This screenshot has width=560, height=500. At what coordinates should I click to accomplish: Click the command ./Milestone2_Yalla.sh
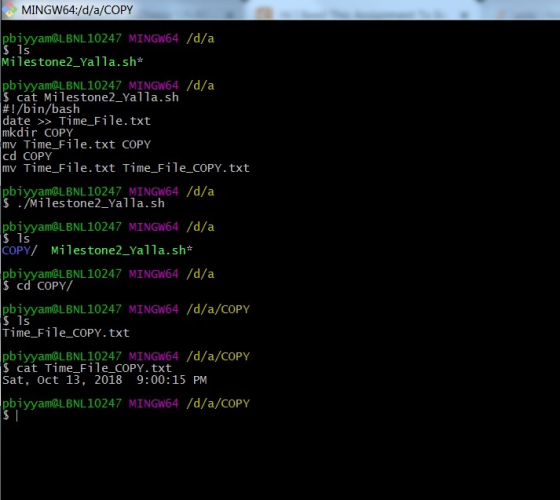(x=90, y=203)
